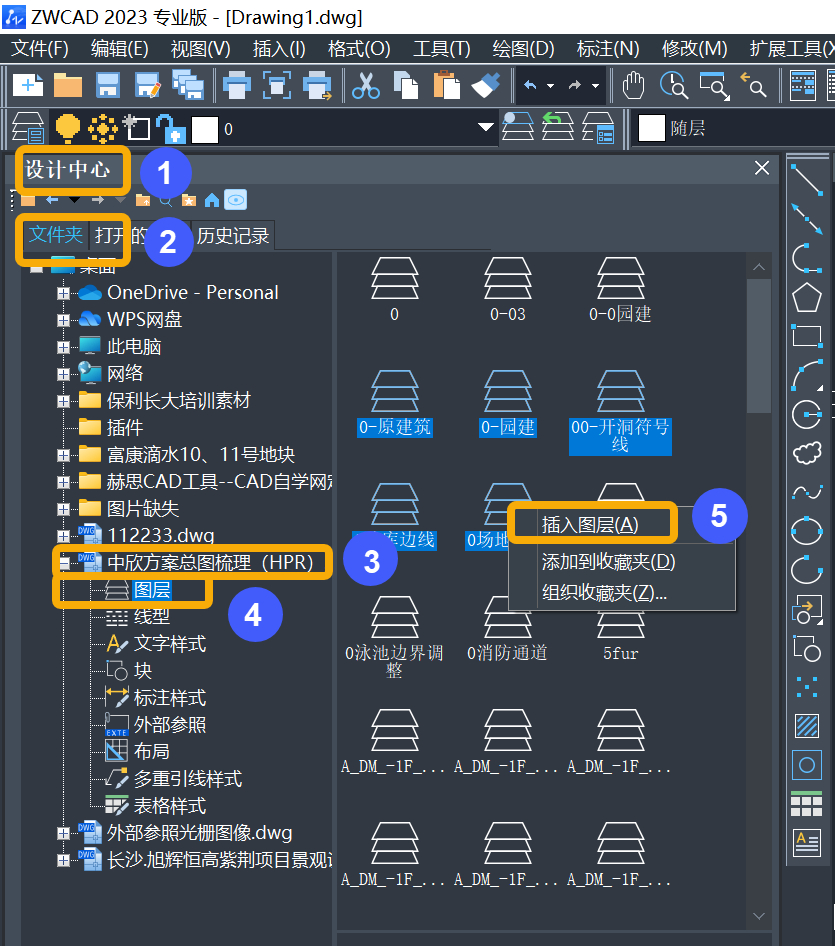835x946 pixels.
Task: Choose 插入图层(A) from context menu
Action: (591, 525)
